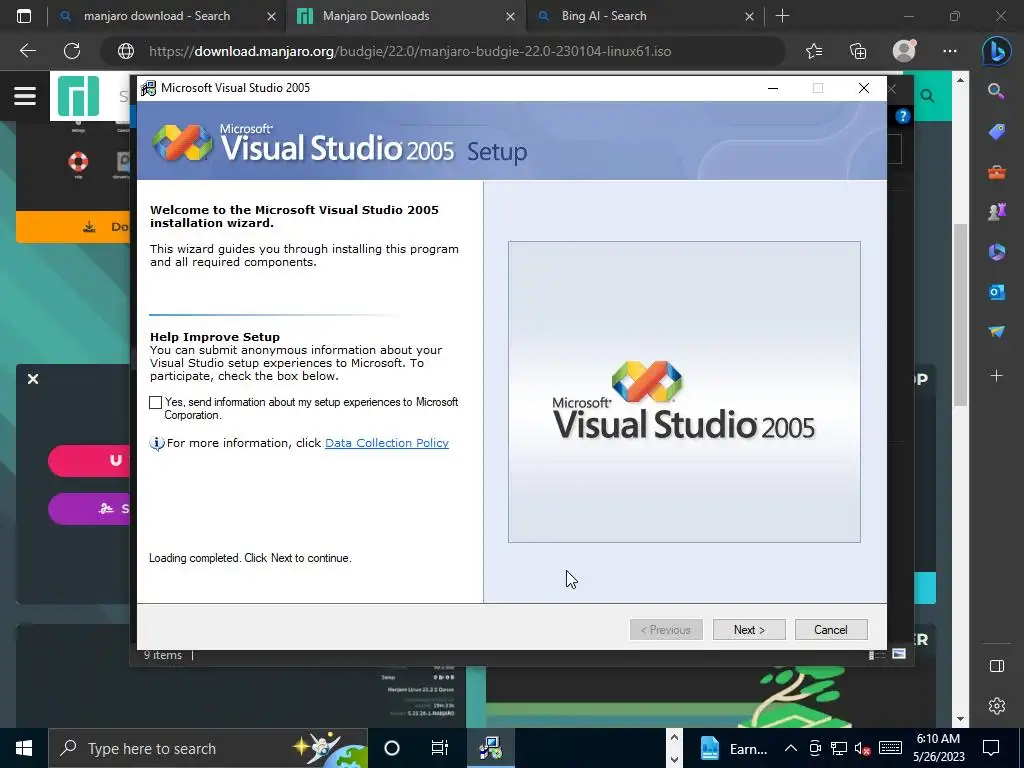The height and width of the screenshot is (768, 1024).
Task: Click Next to continue setup
Action: pos(749,630)
